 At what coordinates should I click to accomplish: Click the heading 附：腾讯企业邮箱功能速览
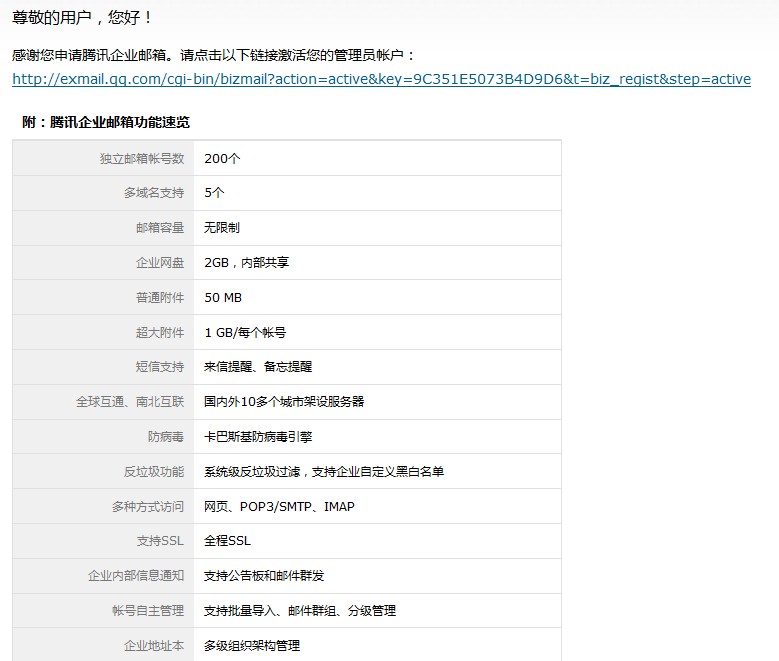coord(106,122)
